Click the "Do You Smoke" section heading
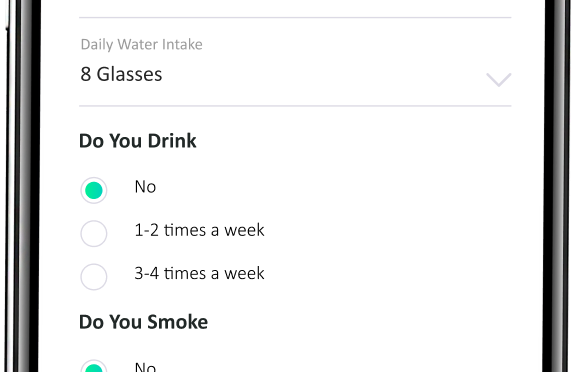The width and height of the screenshot is (575, 372). tap(143, 322)
